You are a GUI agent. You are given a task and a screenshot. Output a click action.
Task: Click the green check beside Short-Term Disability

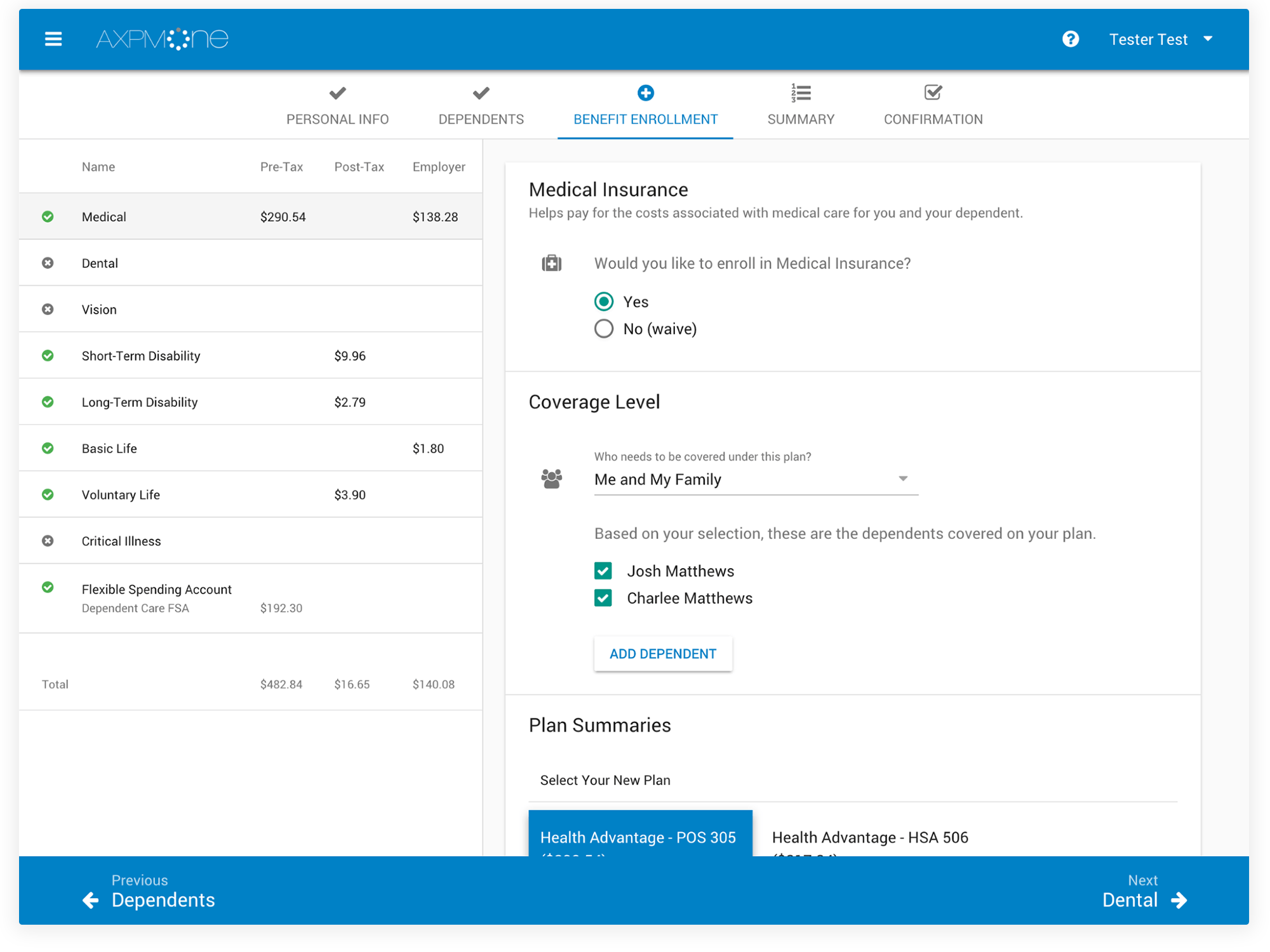[48, 355]
